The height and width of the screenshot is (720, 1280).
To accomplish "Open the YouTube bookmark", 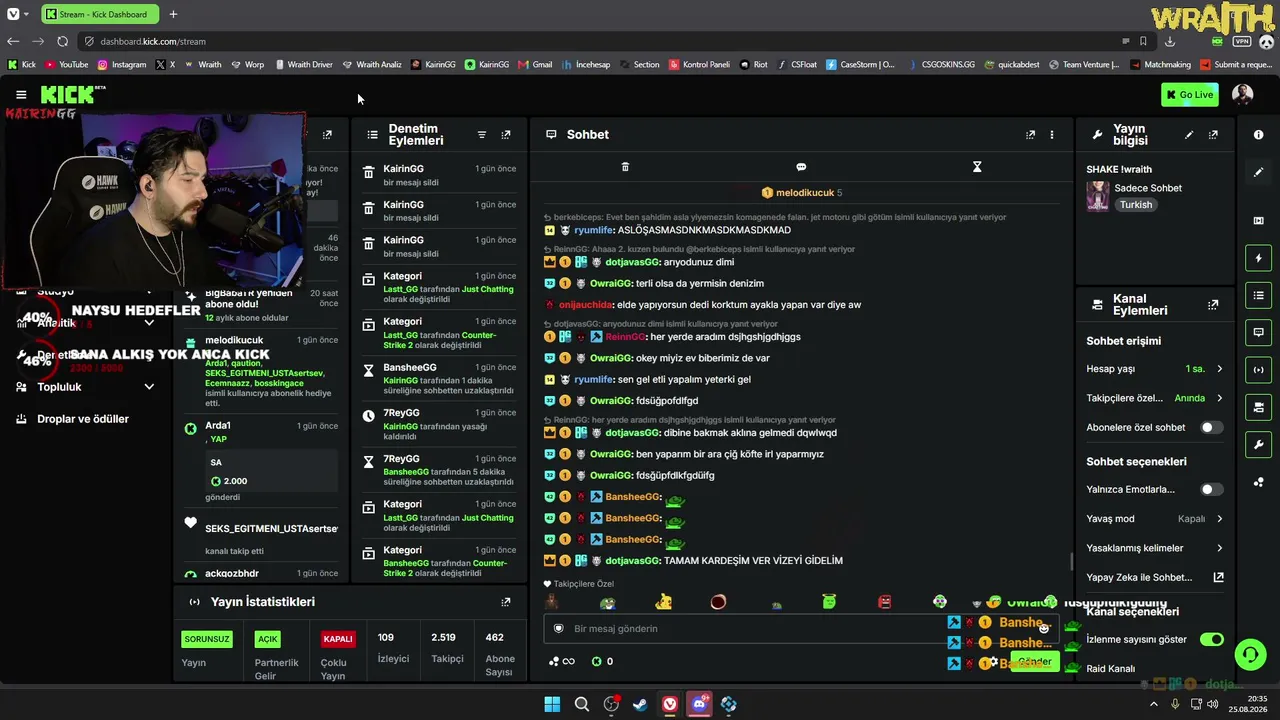I will tap(66, 64).
